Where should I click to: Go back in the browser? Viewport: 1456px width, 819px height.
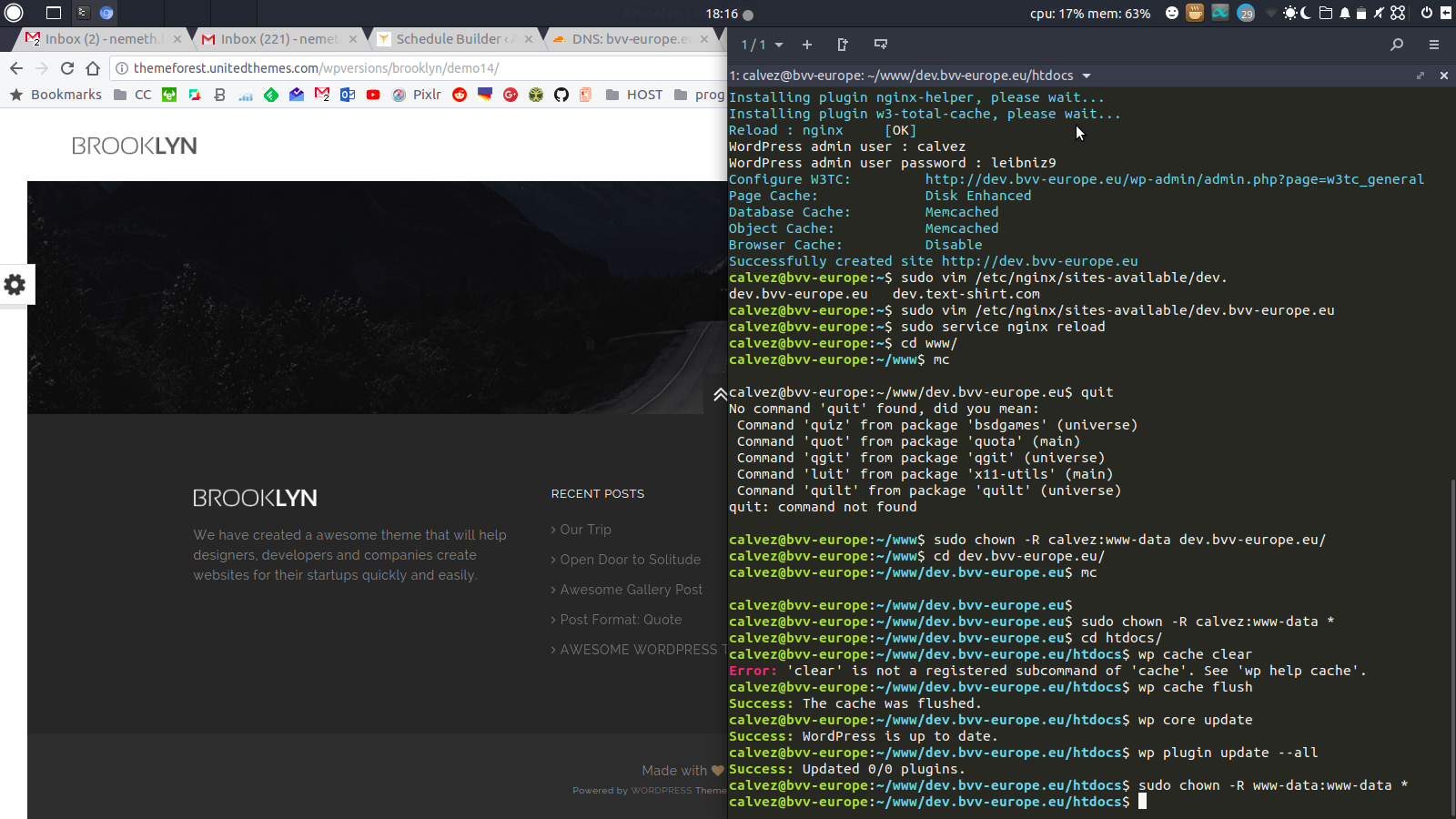pos(16,68)
